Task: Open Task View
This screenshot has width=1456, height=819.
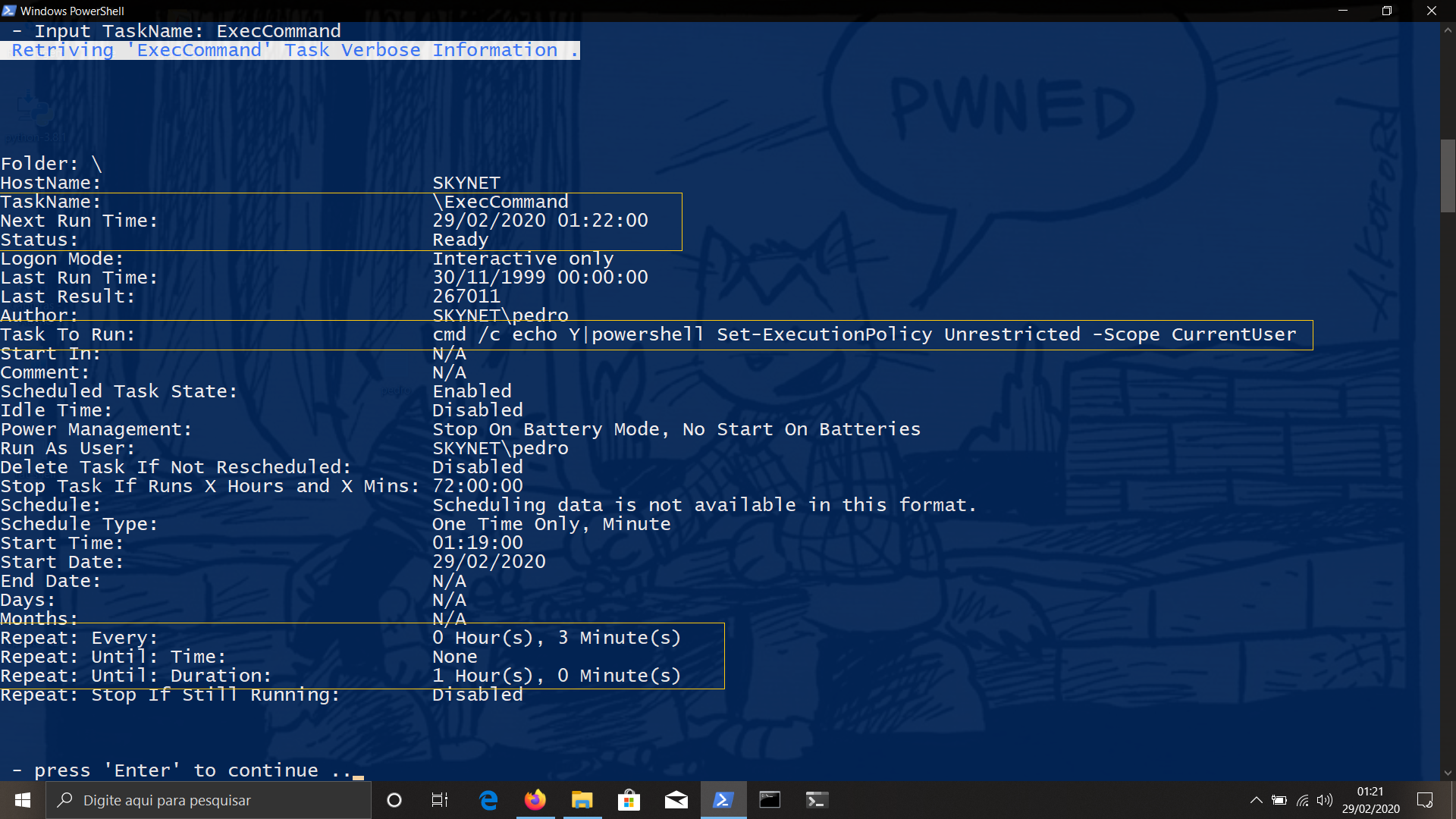Action: (x=439, y=799)
